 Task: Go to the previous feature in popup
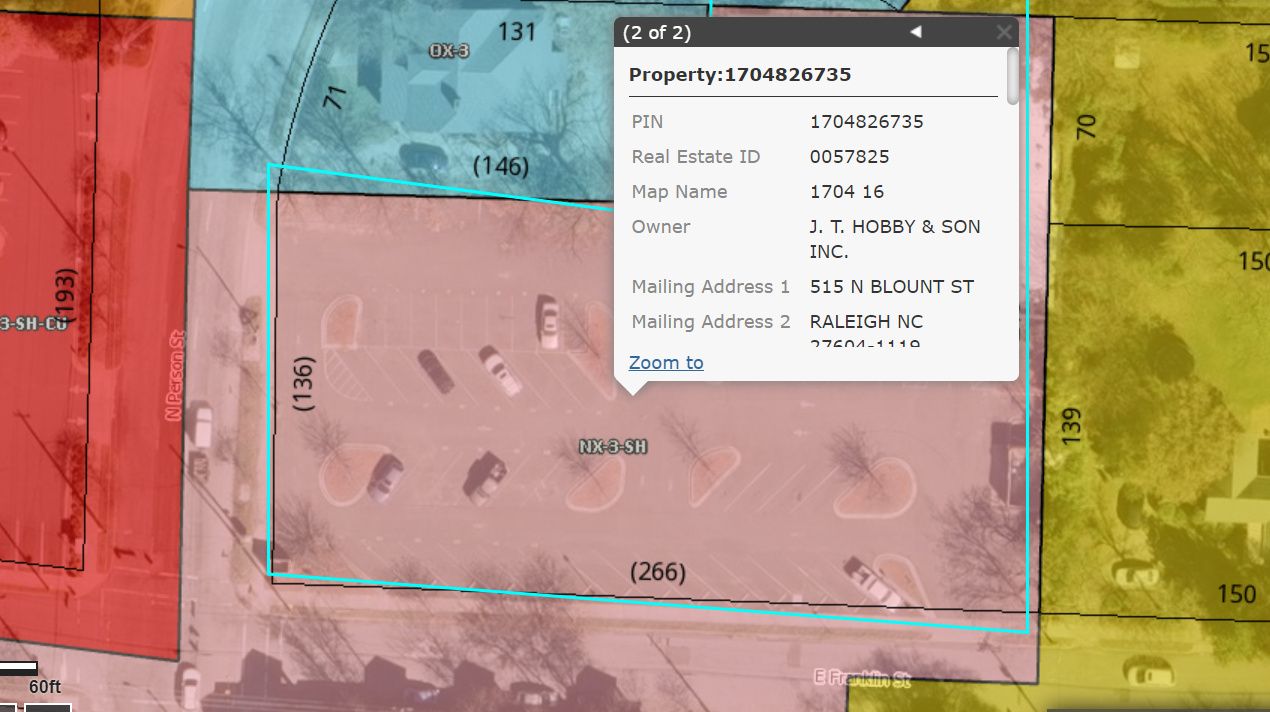[x=915, y=32]
